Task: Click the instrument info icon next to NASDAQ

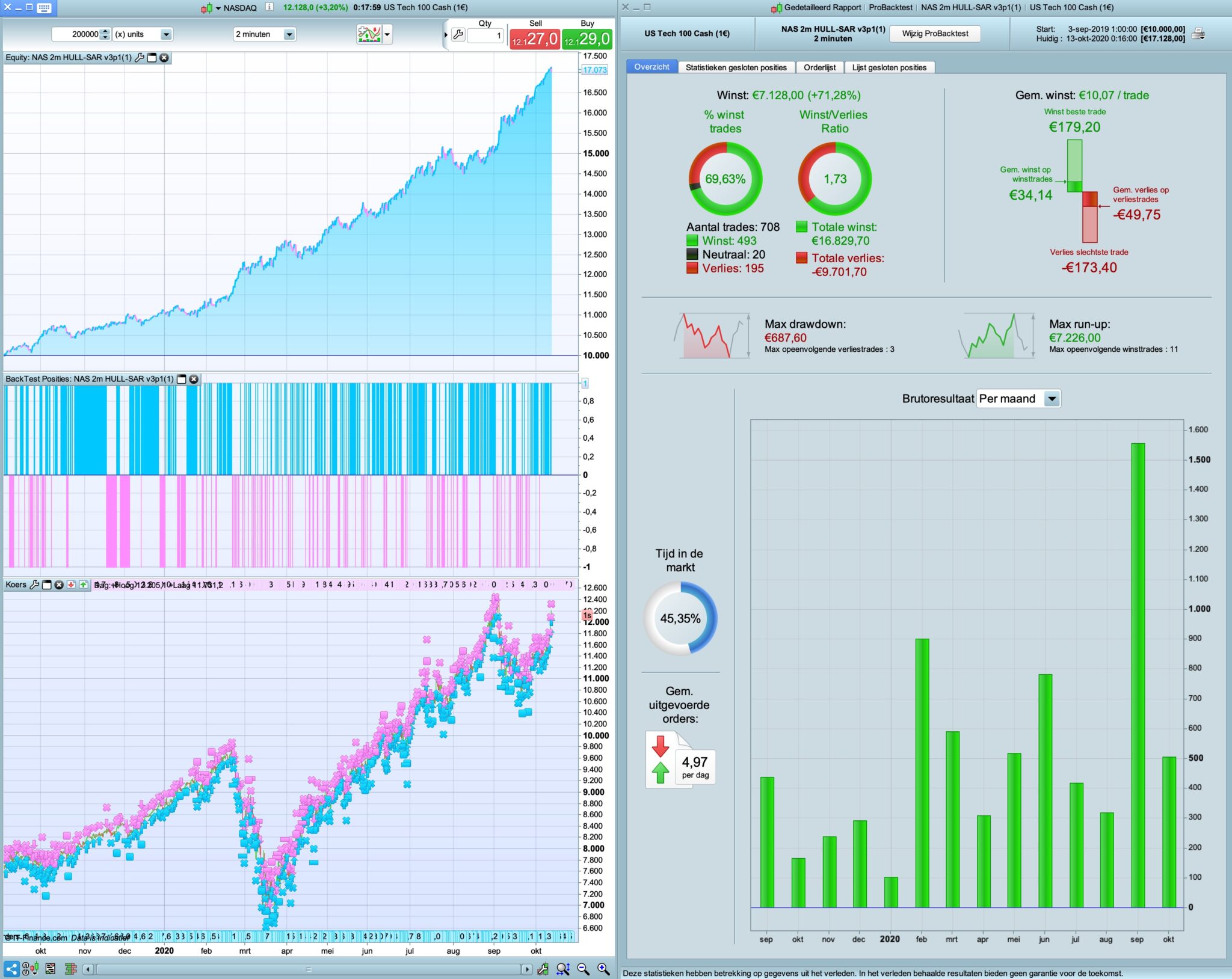Action: [269, 7]
